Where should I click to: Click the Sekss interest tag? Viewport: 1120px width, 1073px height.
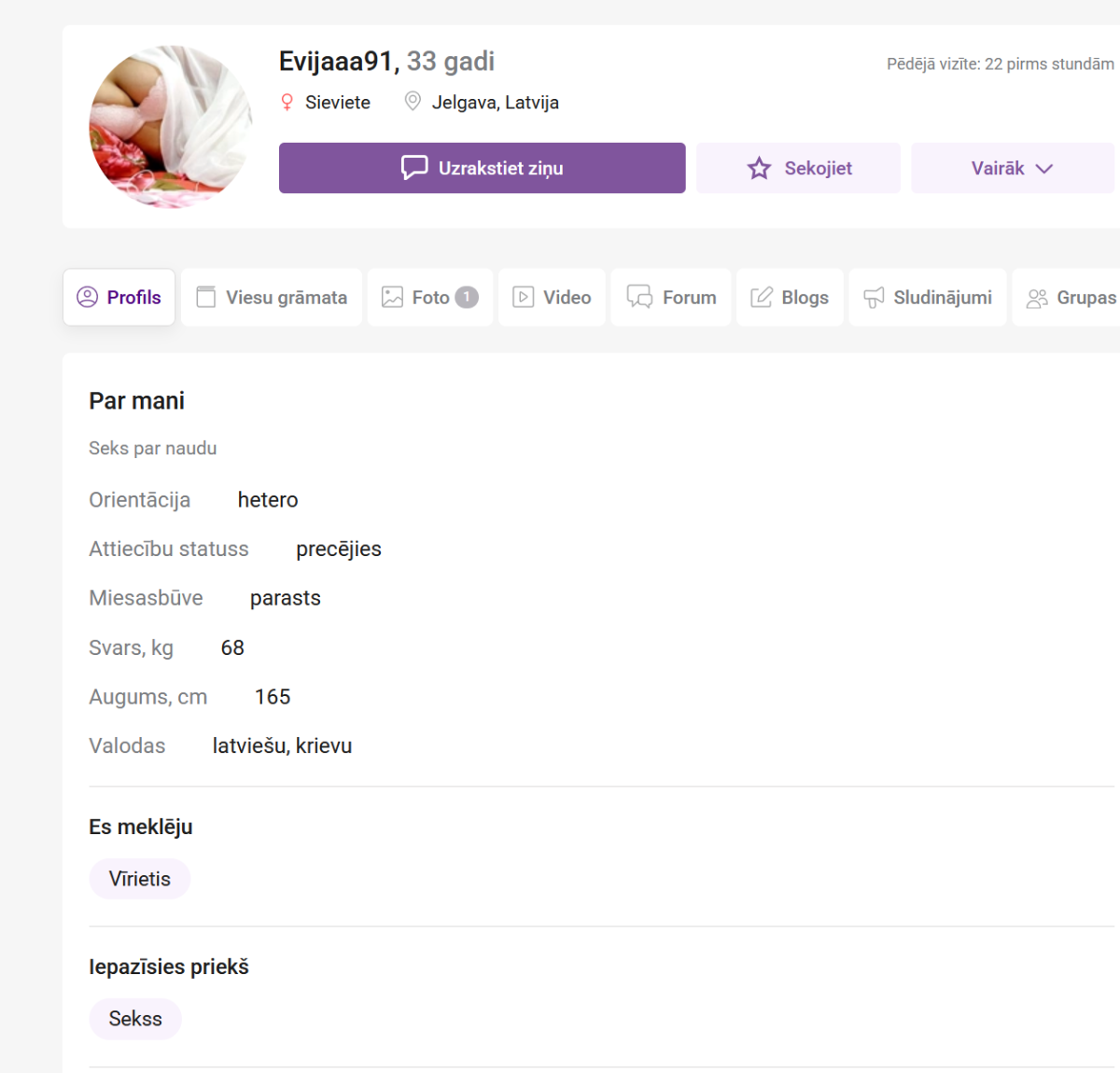pyautogui.click(x=135, y=1019)
